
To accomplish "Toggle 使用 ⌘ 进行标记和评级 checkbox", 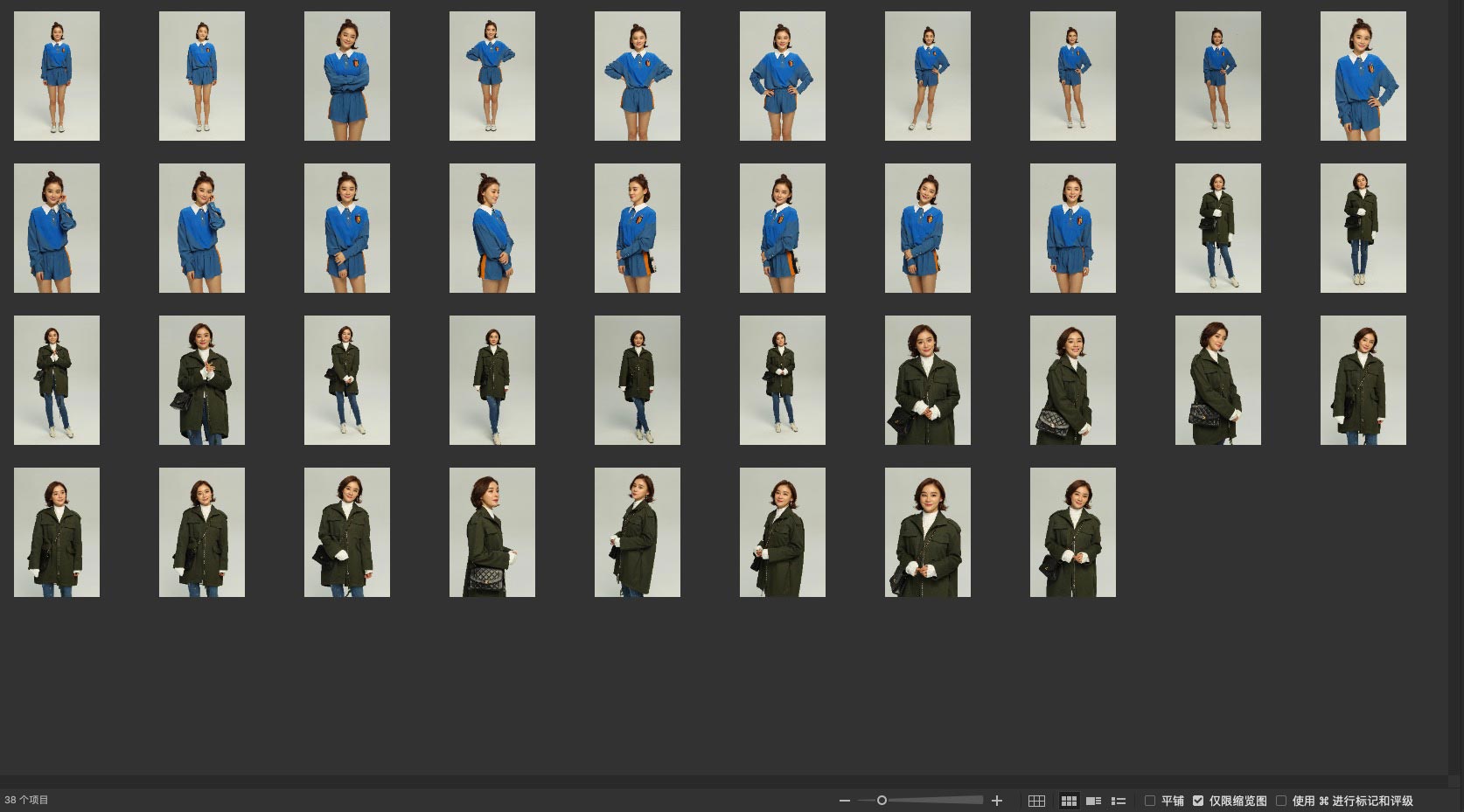I will [1281, 801].
